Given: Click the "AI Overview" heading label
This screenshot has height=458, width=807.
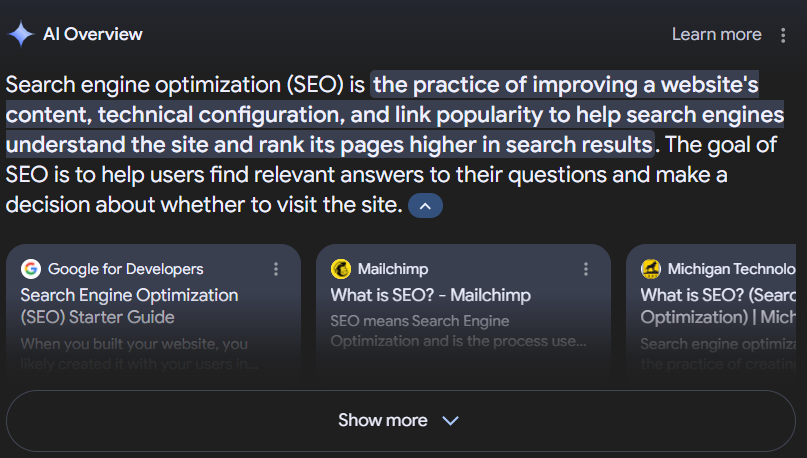Looking at the screenshot, I should [x=92, y=34].
